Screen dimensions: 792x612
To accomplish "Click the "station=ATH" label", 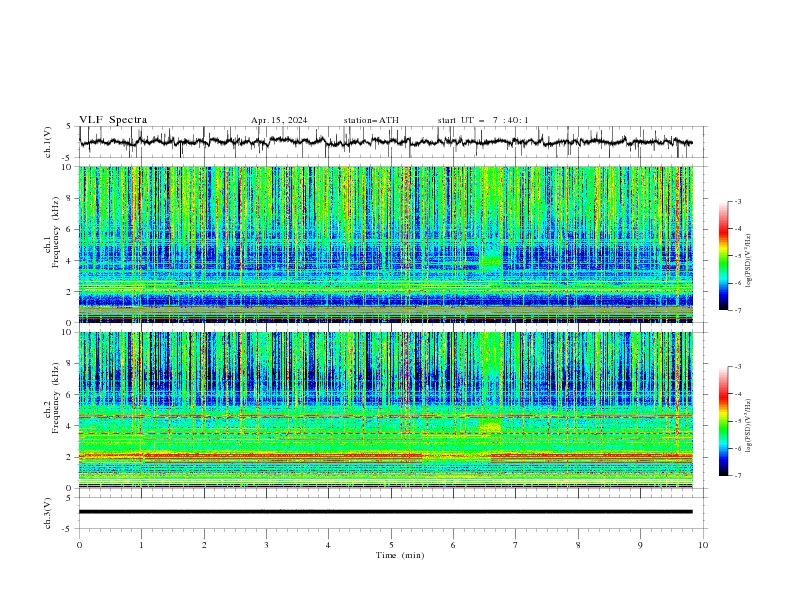I will pos(371,120).
